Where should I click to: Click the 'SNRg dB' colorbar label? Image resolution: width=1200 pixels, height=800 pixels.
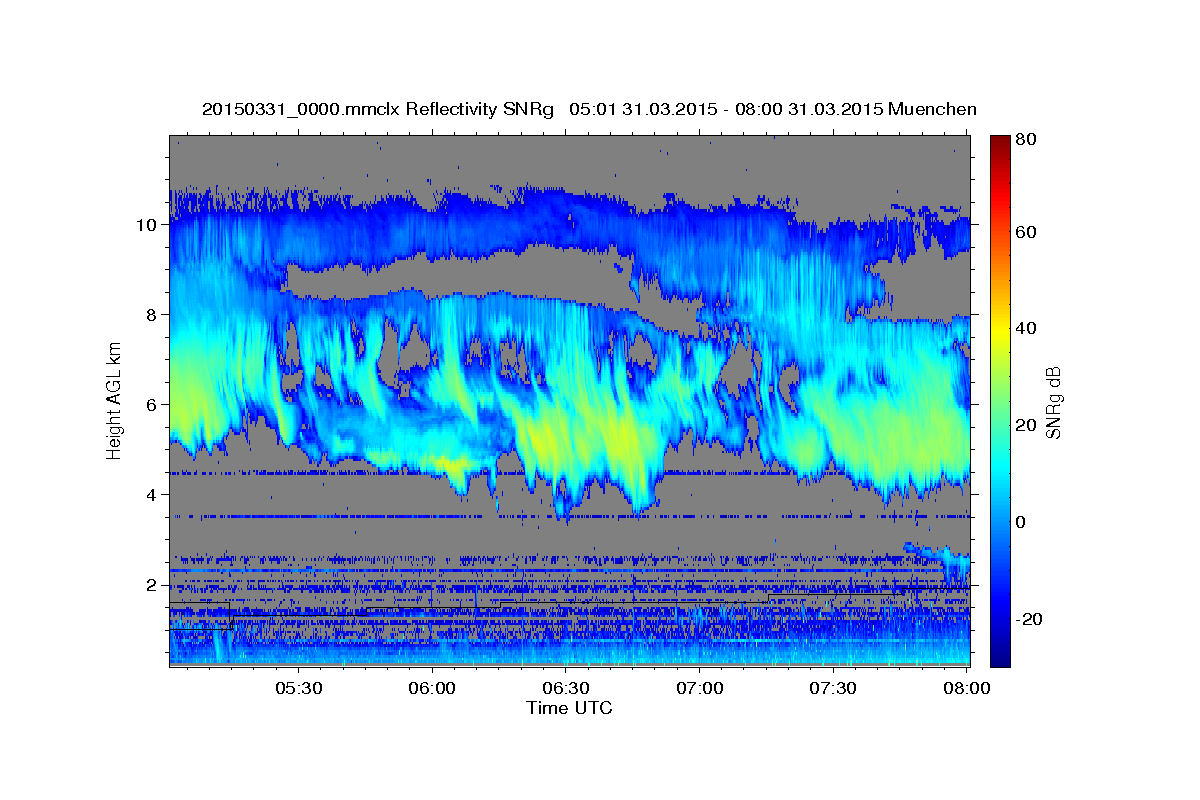[1052, 401]
